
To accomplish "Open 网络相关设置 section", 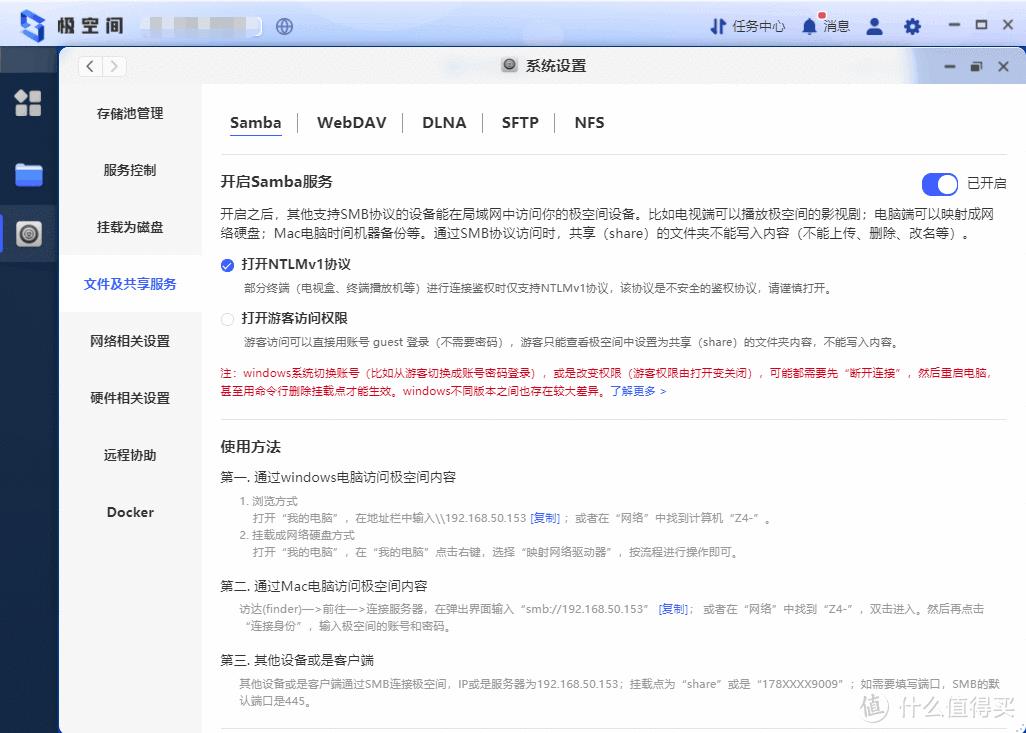I will coord(130,341).
